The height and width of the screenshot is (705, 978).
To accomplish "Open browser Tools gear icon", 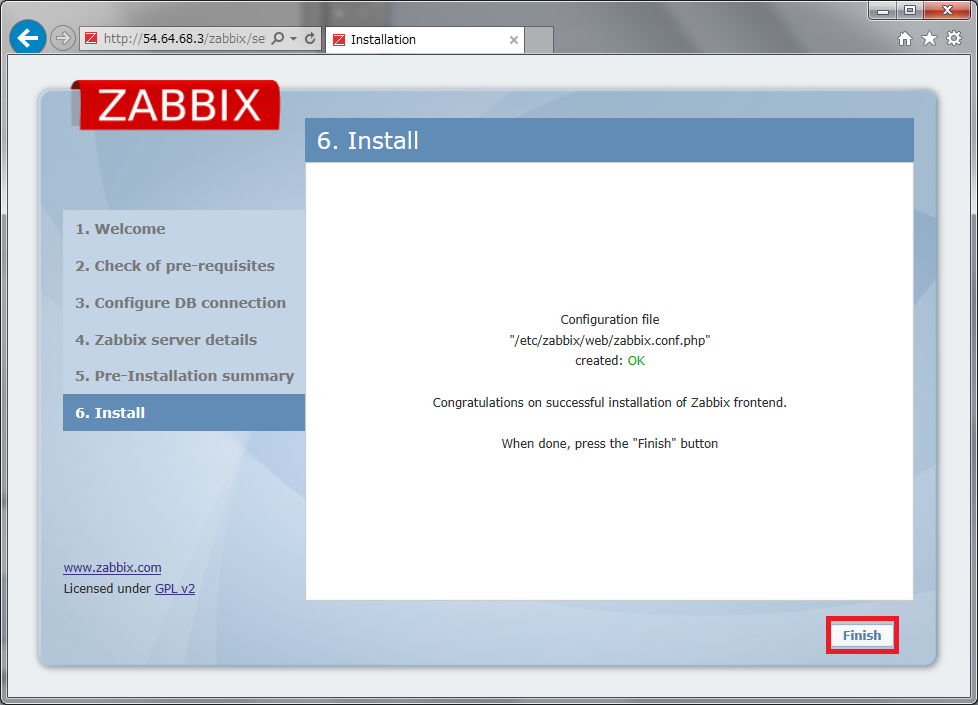I will point(954,39).
